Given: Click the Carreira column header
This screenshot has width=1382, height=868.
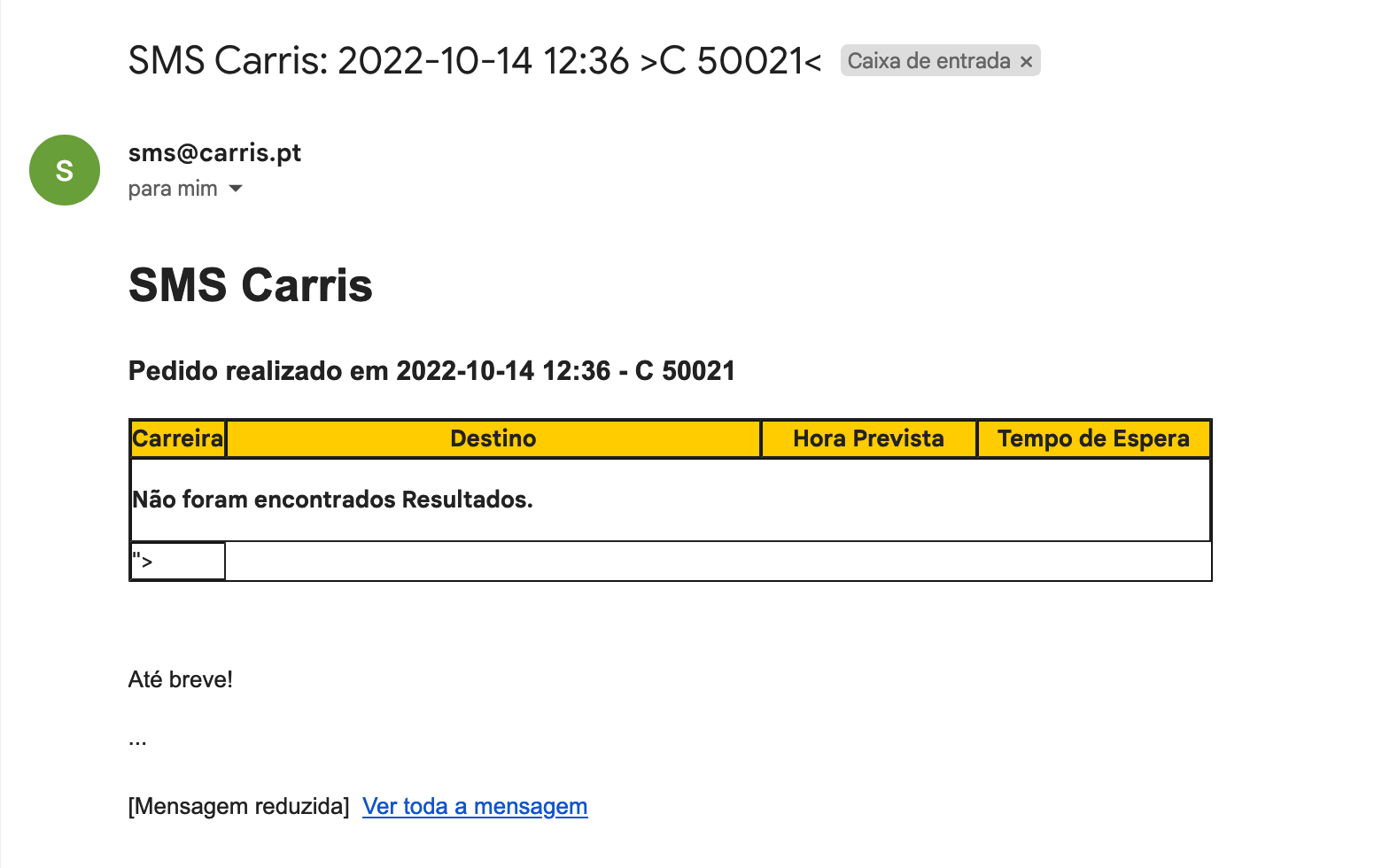Looking at the screenshot, I should (x=178, y=438).
